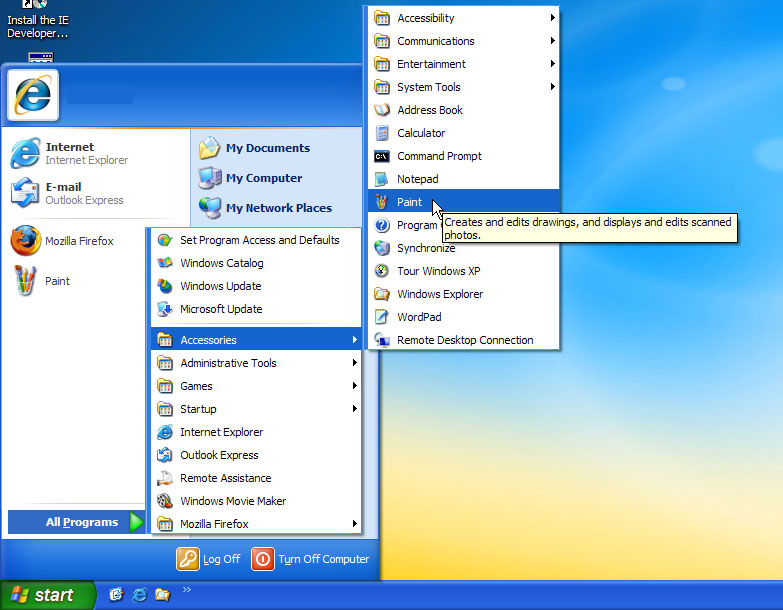Click the Mozilla Firefox icon in Start menu
Image resolution: width=783 pixels, height=610 pixels.
click(x=25, y=241)
